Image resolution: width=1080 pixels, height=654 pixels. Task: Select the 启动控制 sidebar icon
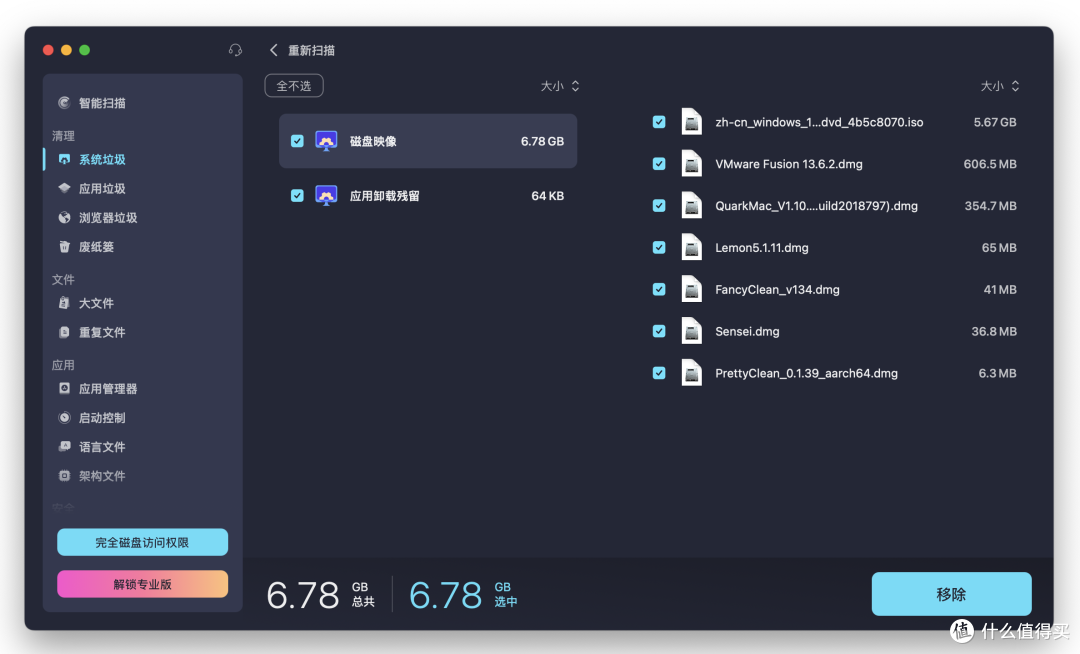(x=64, y=417)
